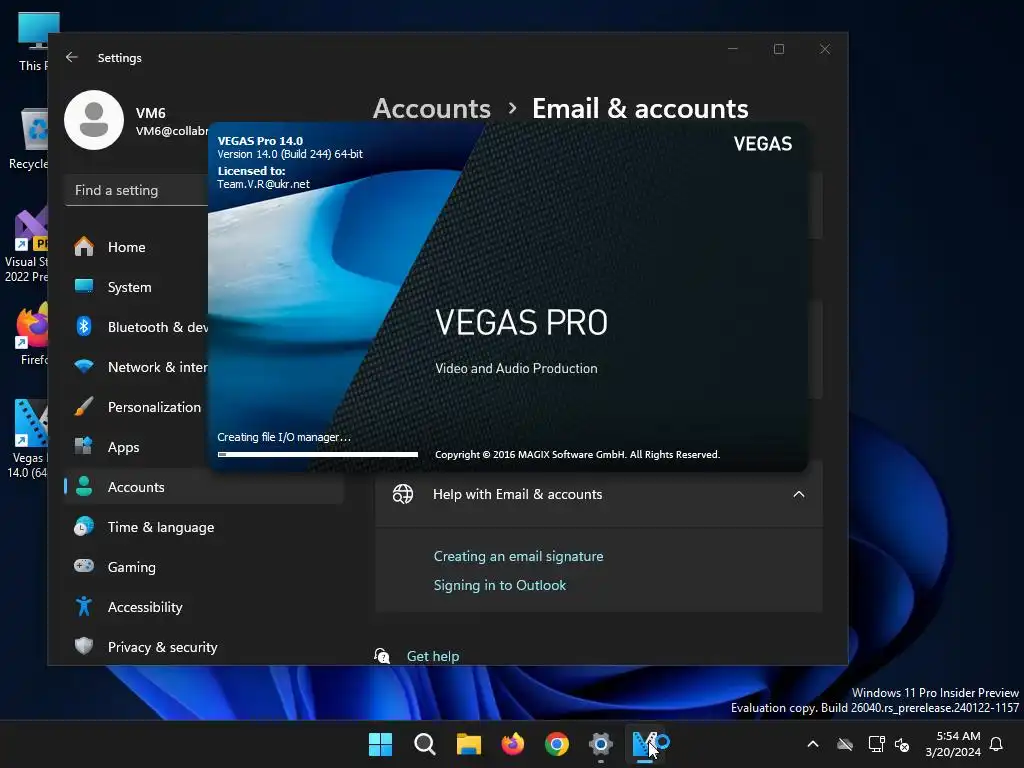Click the Apps icon in sidebar
This screenshot has width=1024, height=768.
[x=84, y=446]
